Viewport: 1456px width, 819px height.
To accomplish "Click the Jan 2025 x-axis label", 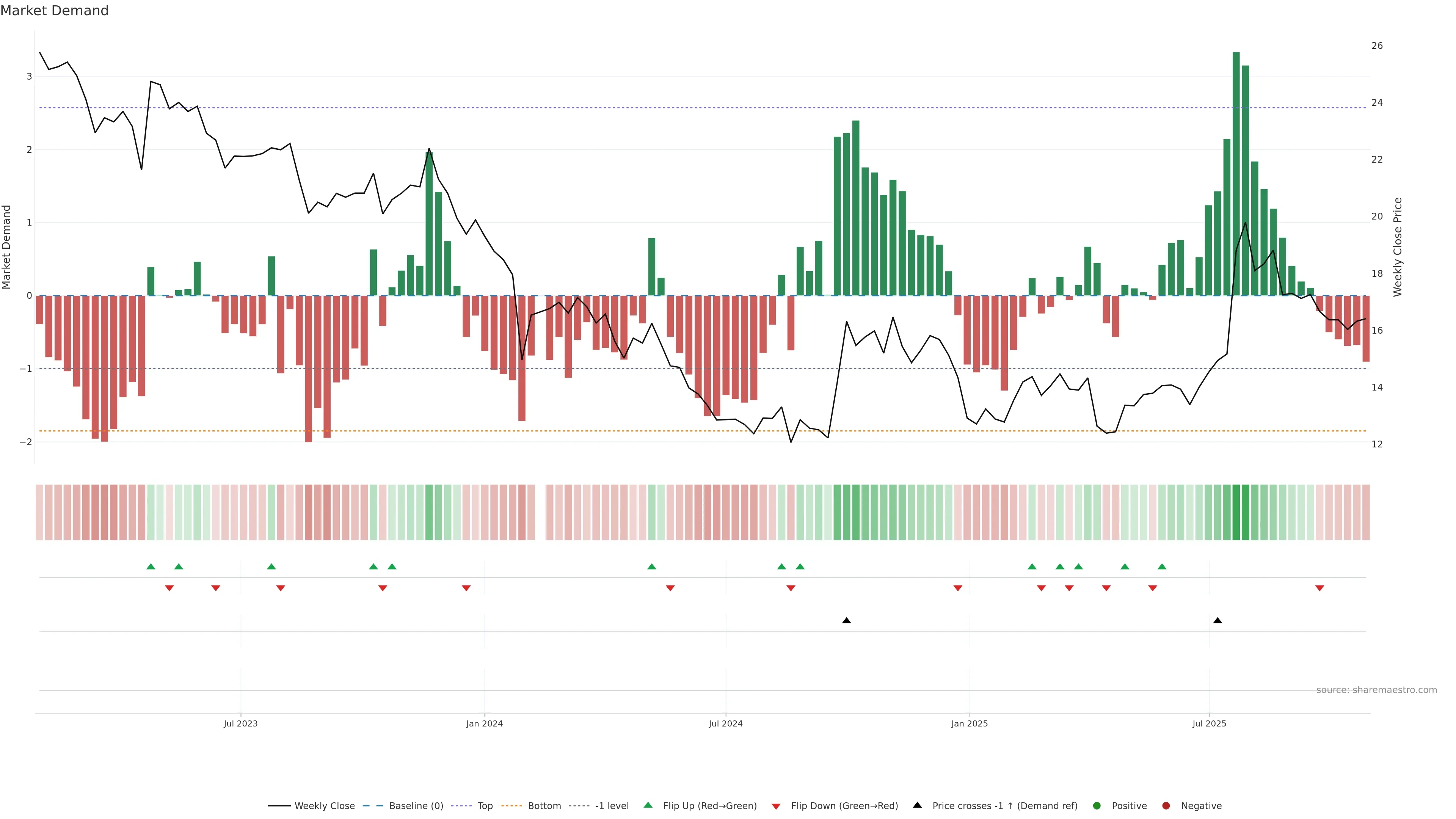I will point(970,723).
